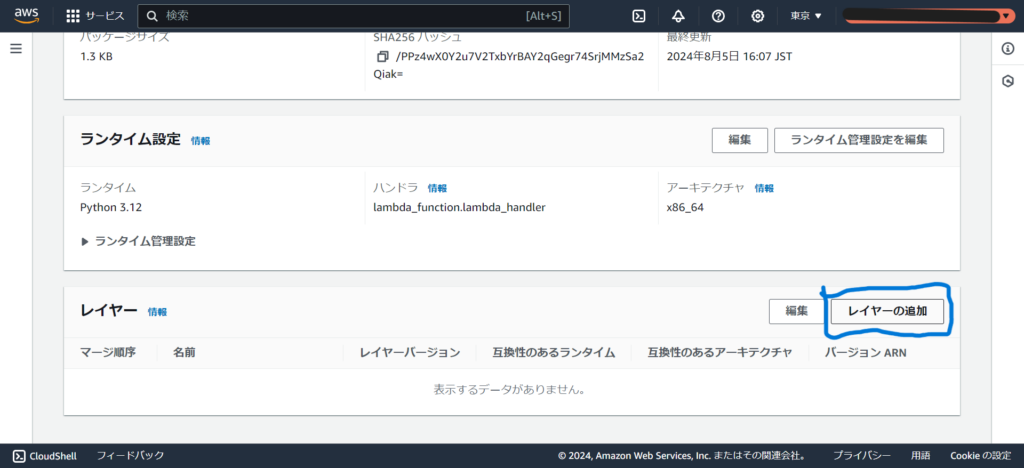Open the info panel icon at right
This screenshot has height=468, width=1024.
1008,49
